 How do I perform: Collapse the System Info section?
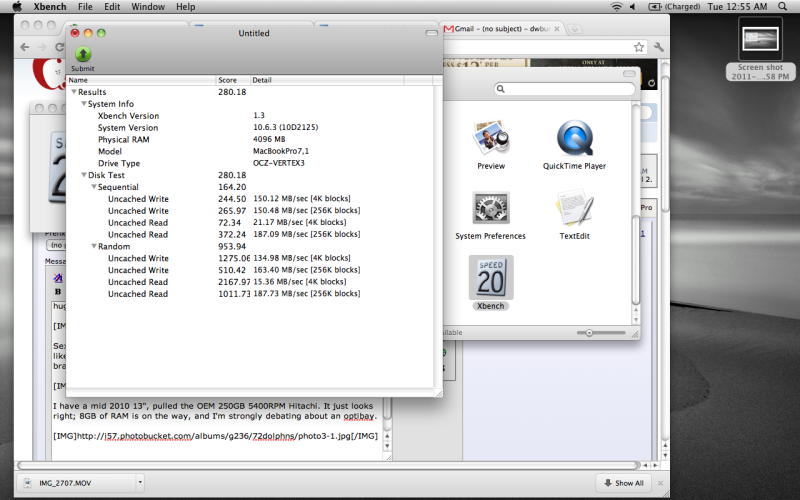84,104
